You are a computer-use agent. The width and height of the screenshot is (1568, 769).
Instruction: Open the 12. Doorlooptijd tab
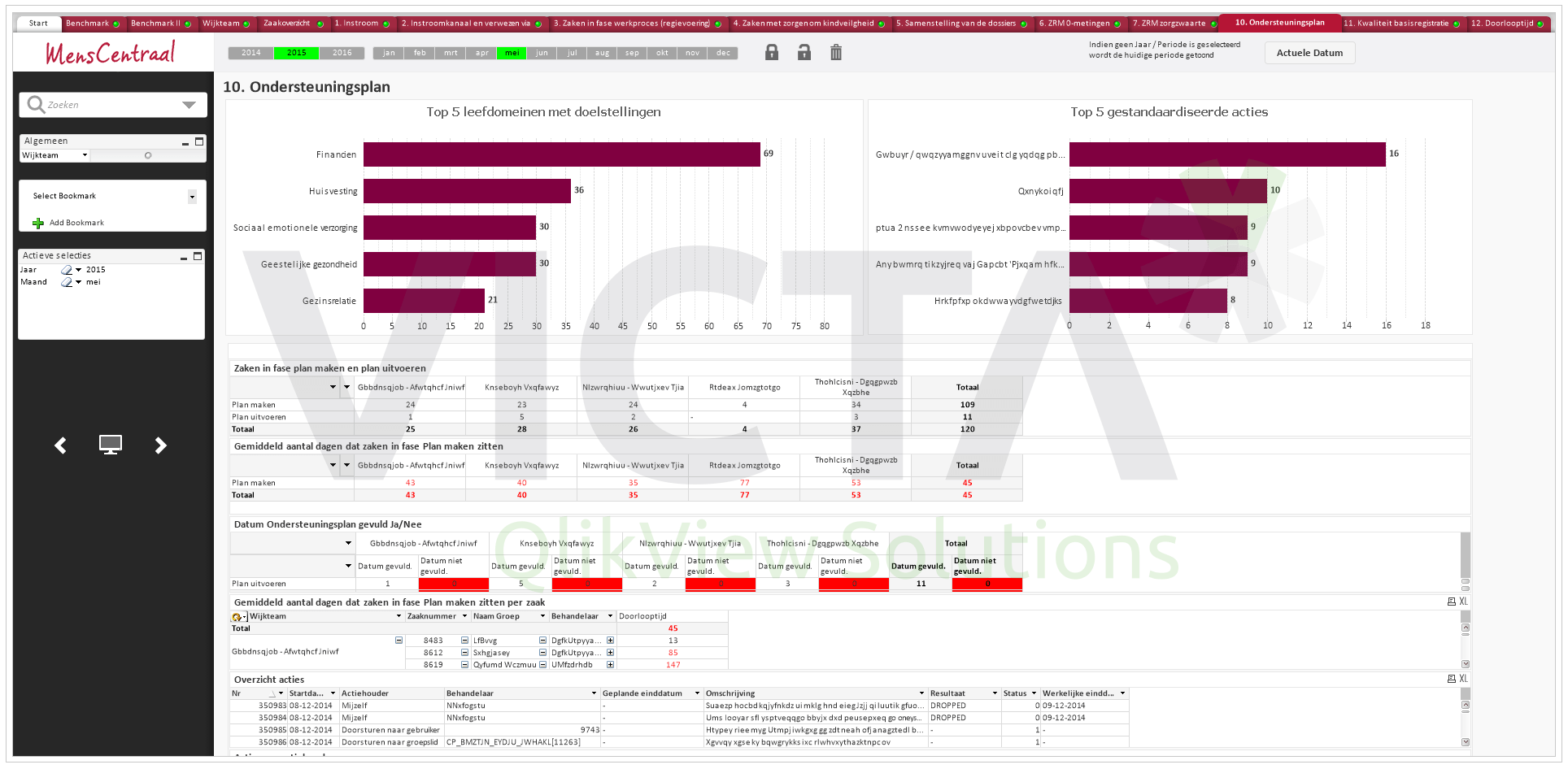click(x=1507, y=23)
